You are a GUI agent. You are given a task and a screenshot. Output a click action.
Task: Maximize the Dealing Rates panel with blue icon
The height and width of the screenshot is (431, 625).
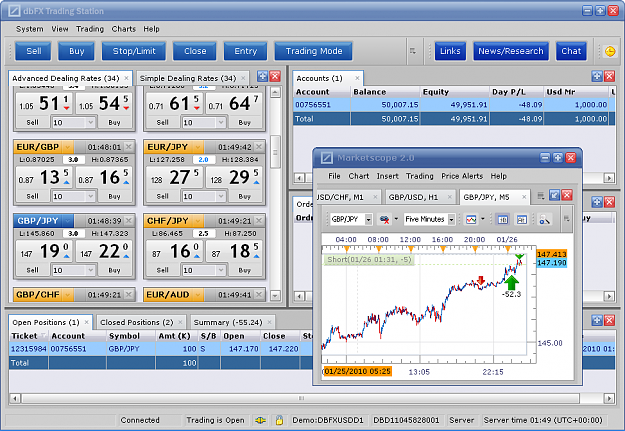point(262,76)
